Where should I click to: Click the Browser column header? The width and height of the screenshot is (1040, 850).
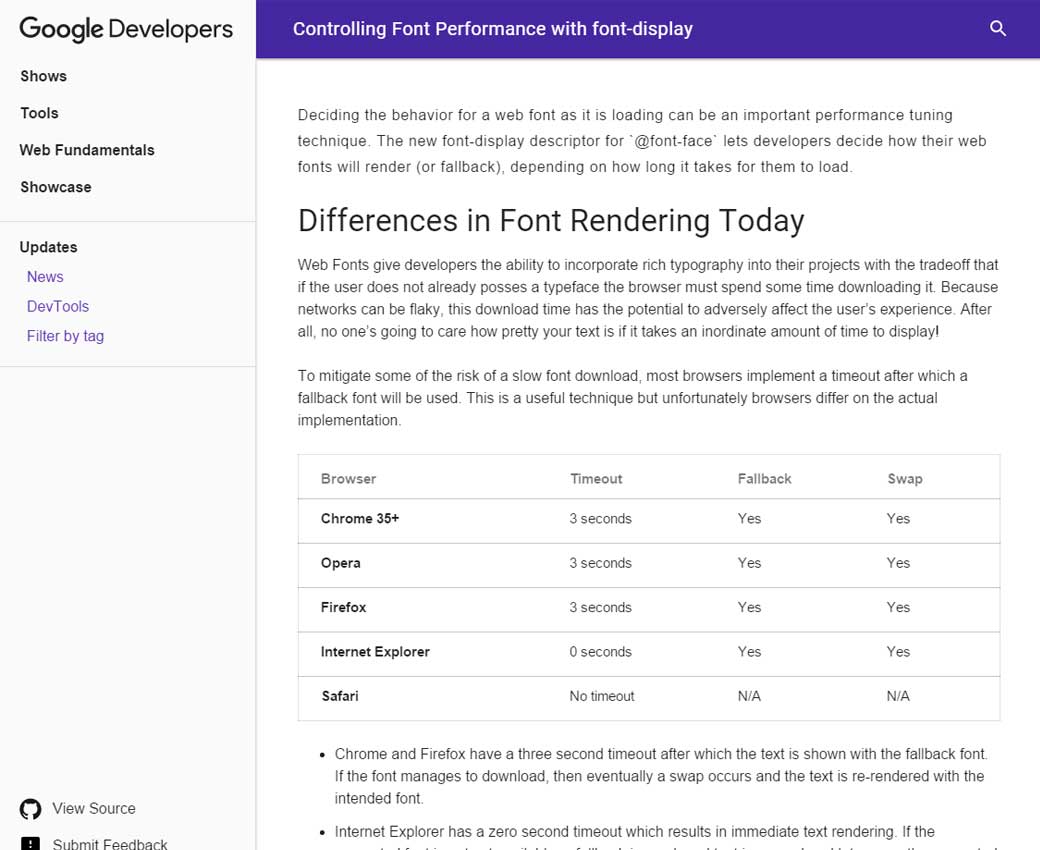point(348,479)
